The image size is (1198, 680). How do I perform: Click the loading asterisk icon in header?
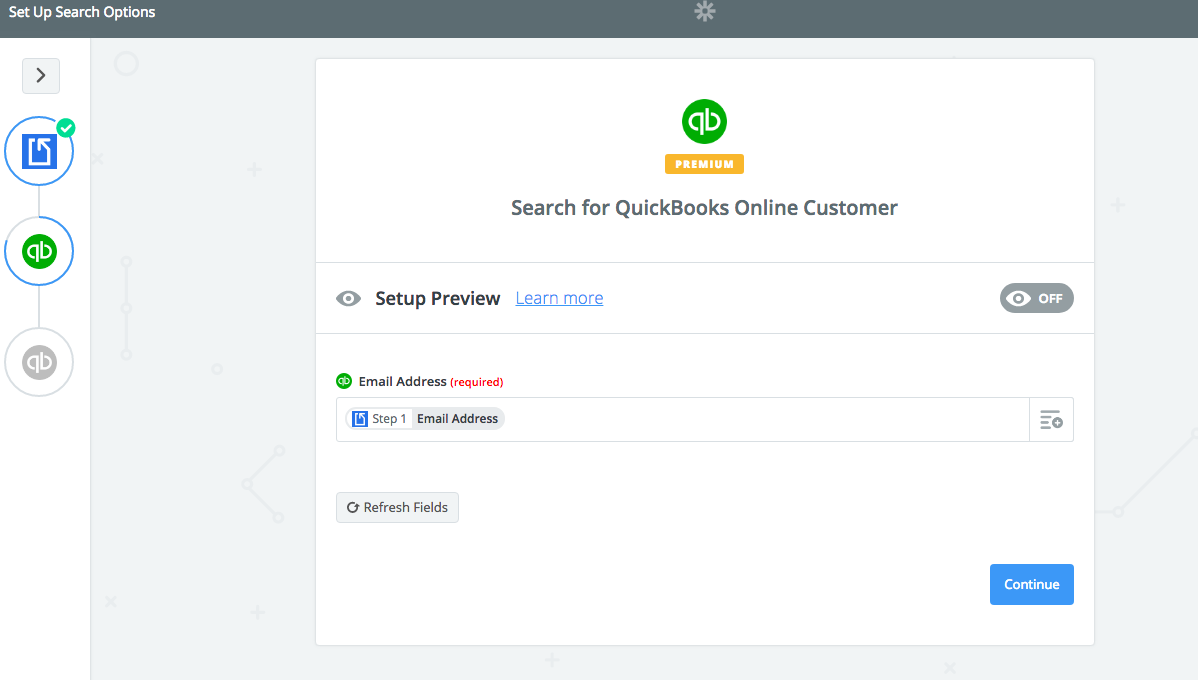[704, 11]
